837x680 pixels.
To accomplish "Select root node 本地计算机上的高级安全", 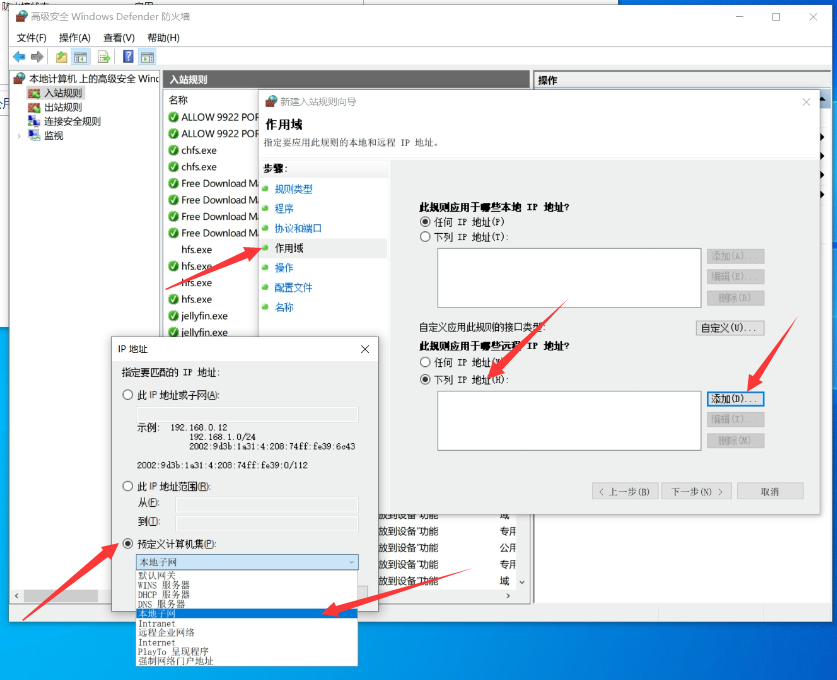I will coord(93,78).
